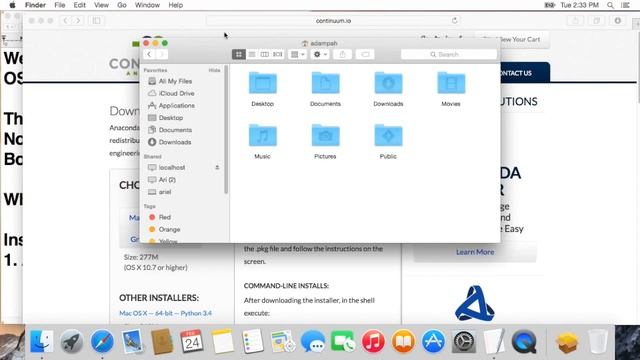Screen dimensions: 640x360
Task: Go back in the Finder window
Action: (149, 54)
